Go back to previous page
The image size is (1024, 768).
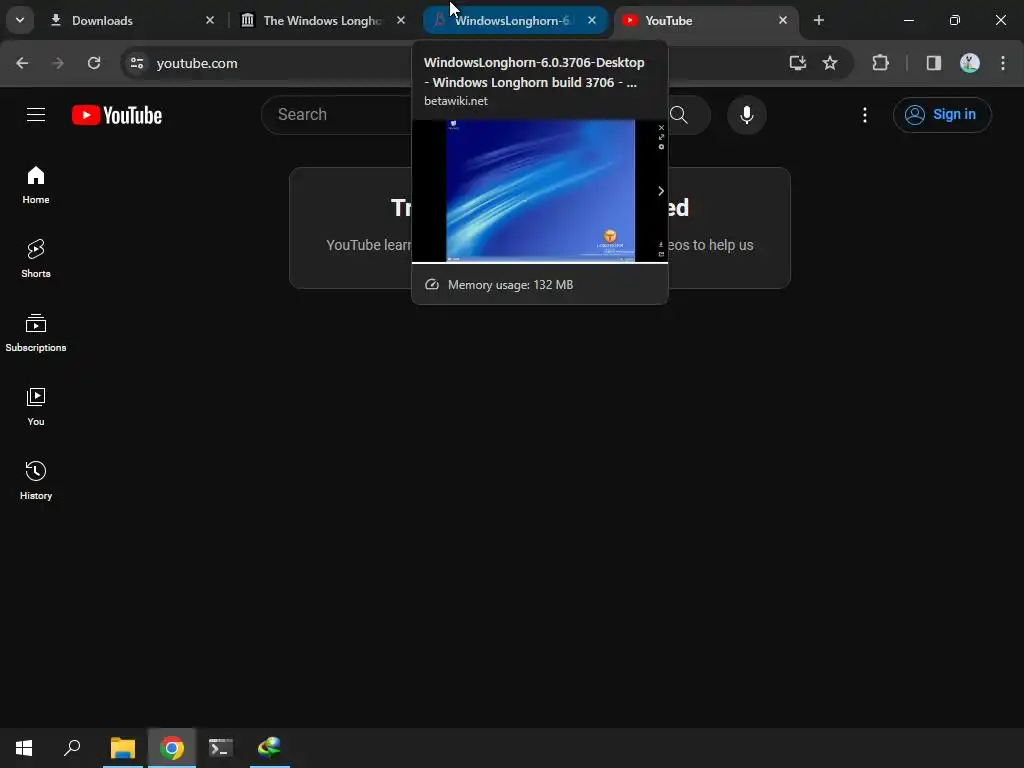click(x=22, y=63)
